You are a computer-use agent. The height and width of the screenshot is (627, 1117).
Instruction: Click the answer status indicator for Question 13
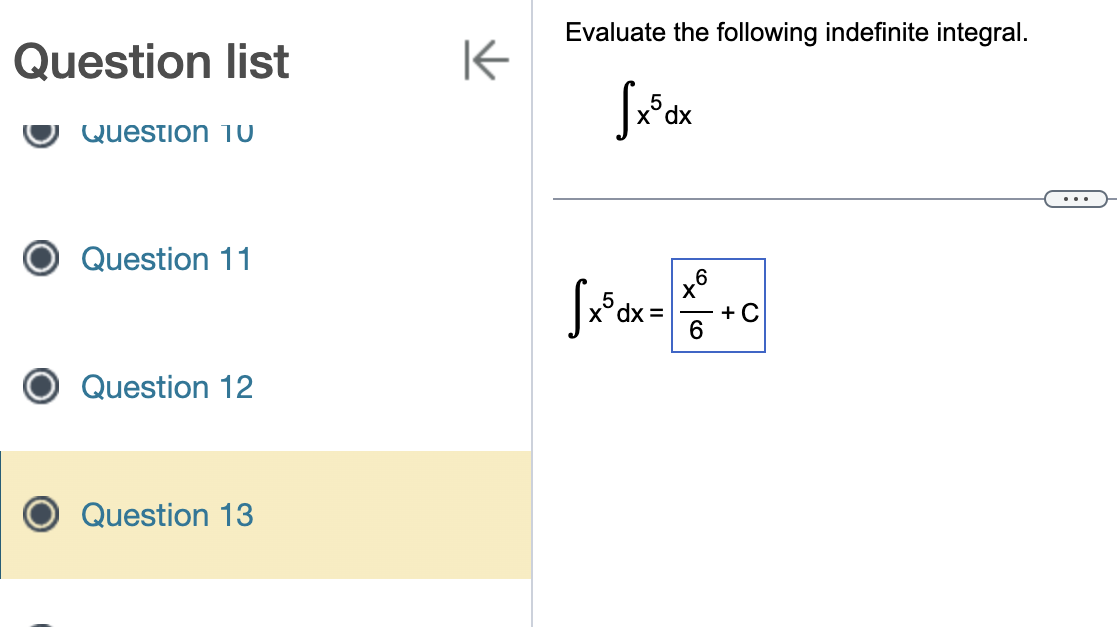(x=40, y=515)
